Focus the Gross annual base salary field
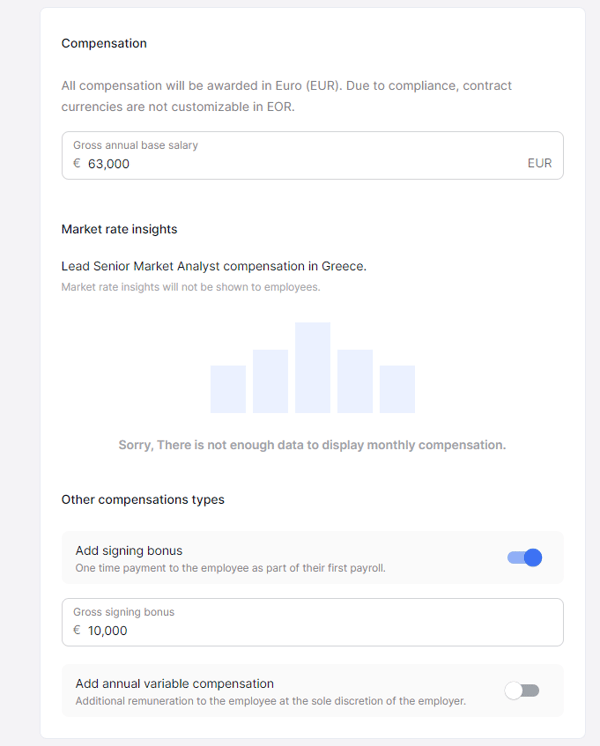Image resolution: width=600 pixels, height=746 pixels. pyautogui.click(x=313, y=156)
